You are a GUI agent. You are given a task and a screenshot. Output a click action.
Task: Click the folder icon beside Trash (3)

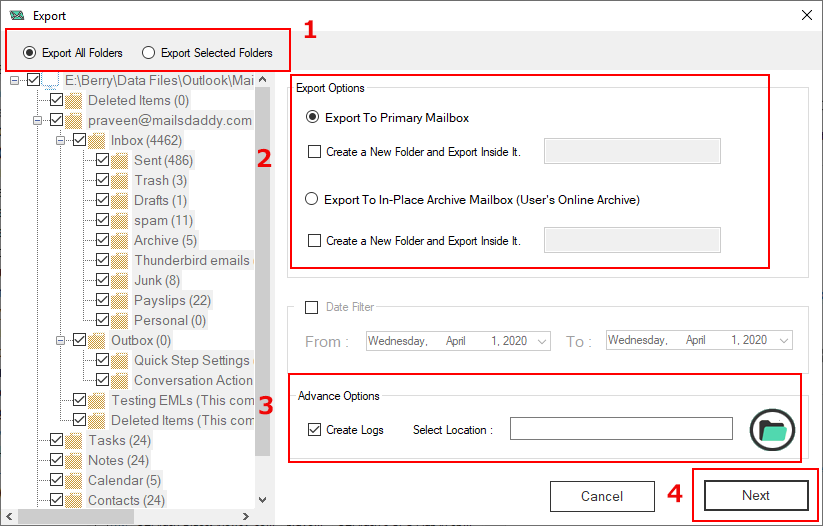tap(120, 181)
